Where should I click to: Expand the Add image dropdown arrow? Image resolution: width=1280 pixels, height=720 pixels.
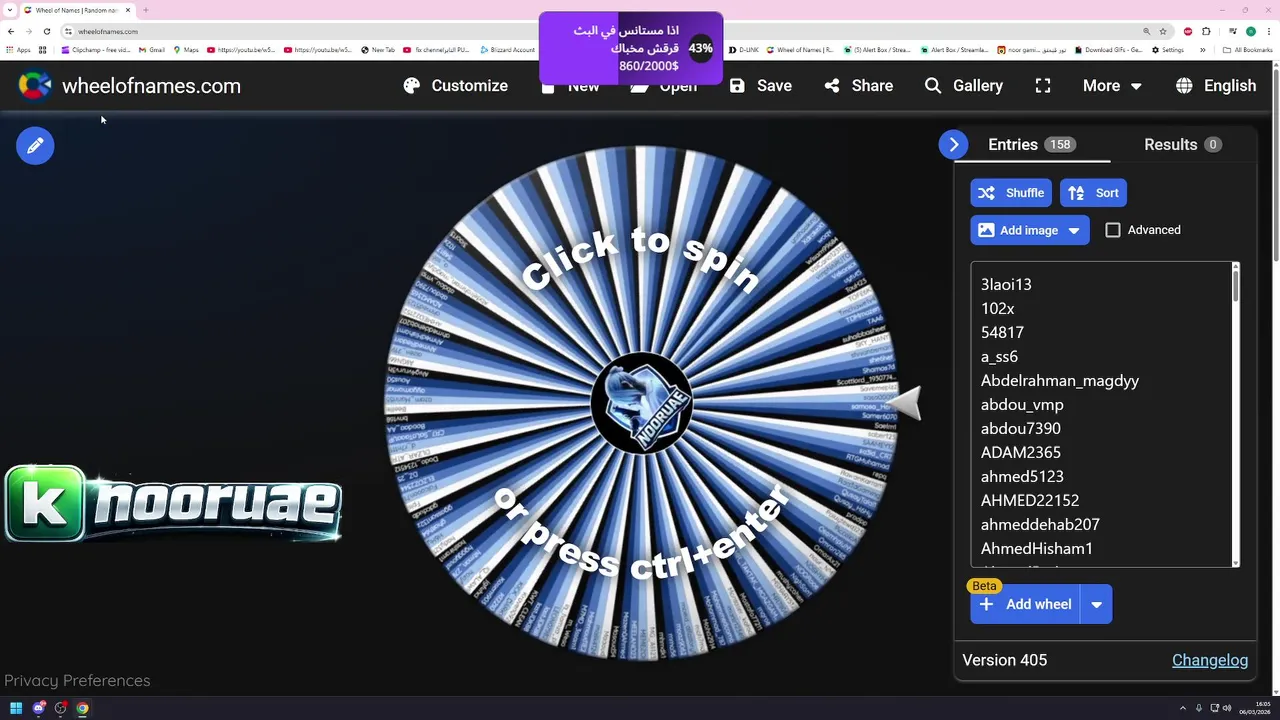(x=1074, y=230)
